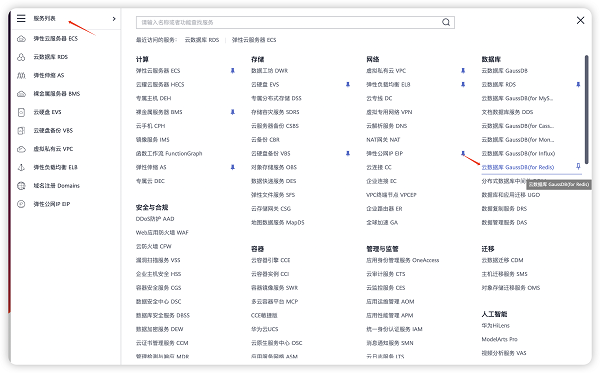Screen dimensions: 600x373
Task: Open 云容器引擎 CCE link
Action: [x=271, y=260]
